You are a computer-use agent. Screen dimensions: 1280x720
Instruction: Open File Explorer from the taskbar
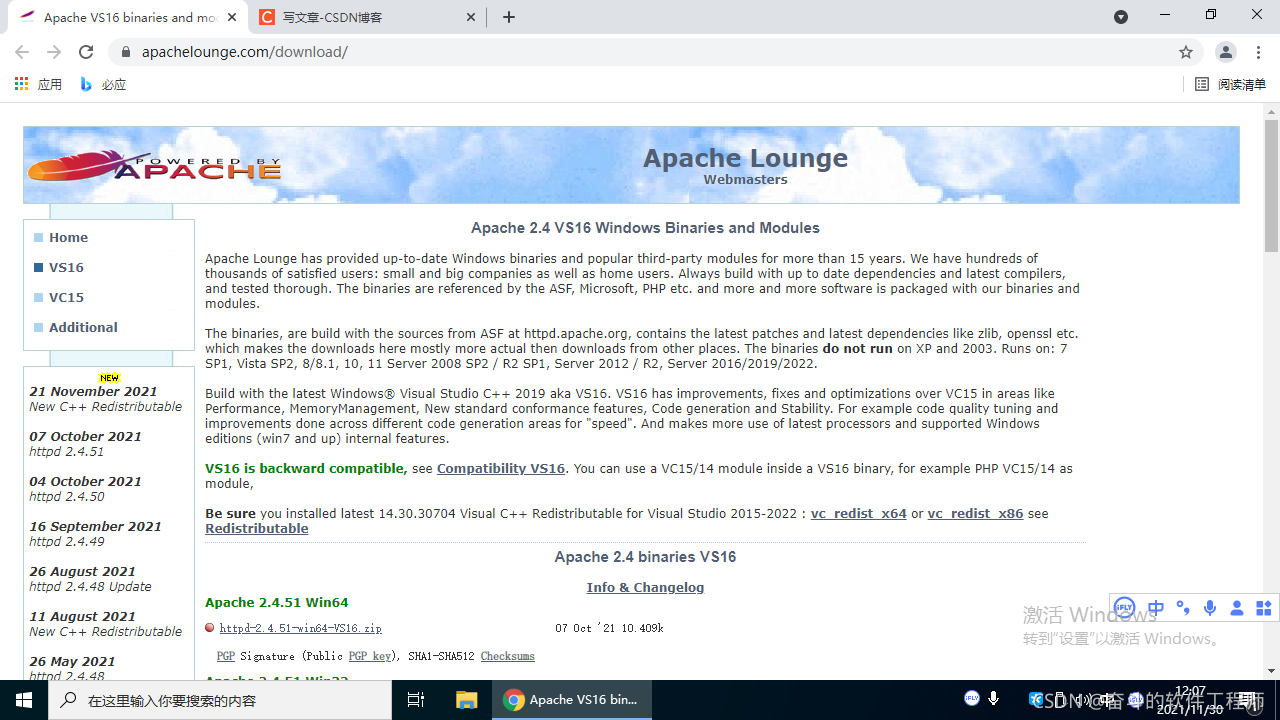click(x=466, y=700)
